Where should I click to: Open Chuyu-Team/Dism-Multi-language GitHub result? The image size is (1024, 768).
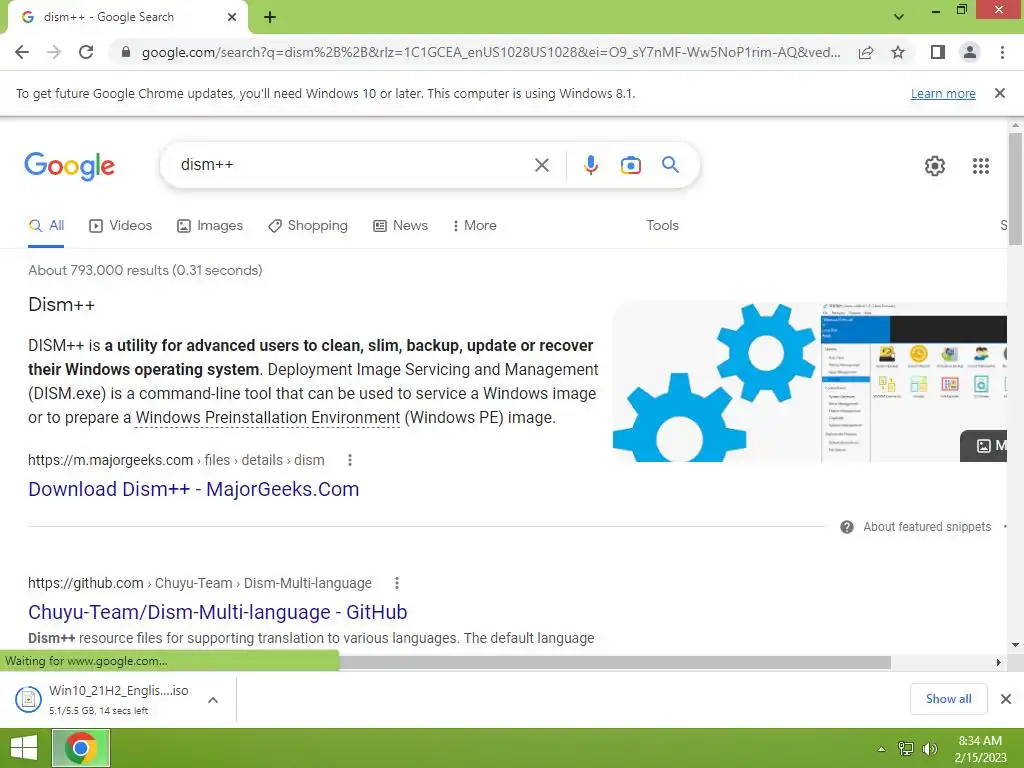point(217,612)
